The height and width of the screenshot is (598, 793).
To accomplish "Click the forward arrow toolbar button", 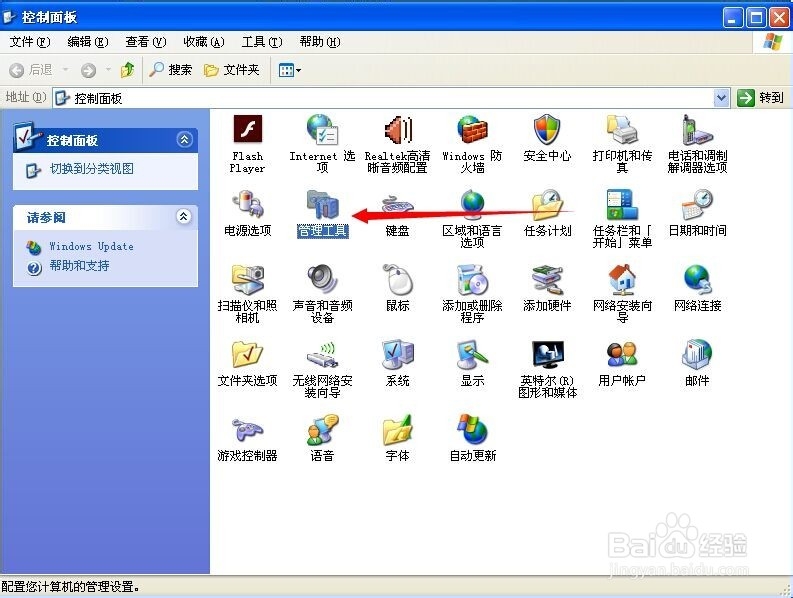I will coord(89,70).
